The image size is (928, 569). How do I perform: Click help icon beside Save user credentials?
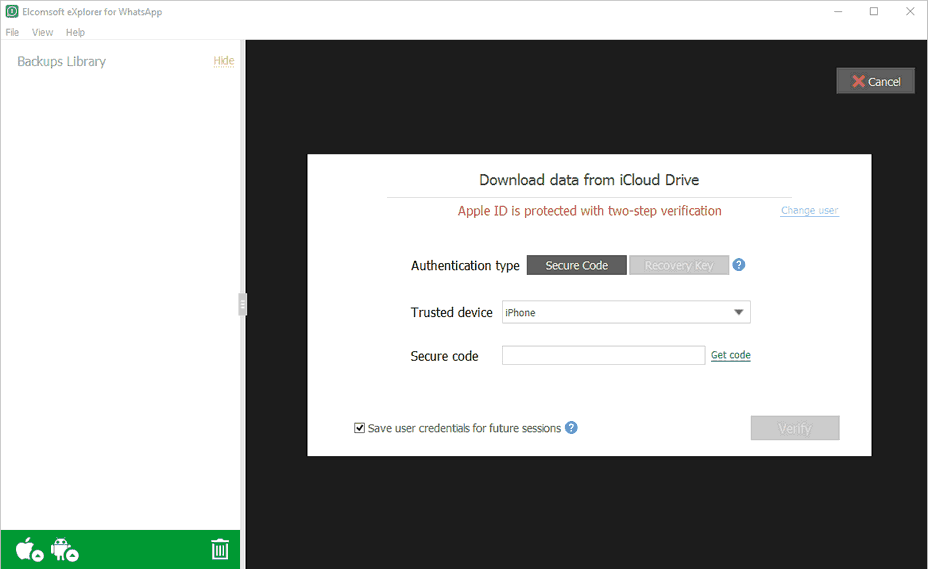coord(571,427)
